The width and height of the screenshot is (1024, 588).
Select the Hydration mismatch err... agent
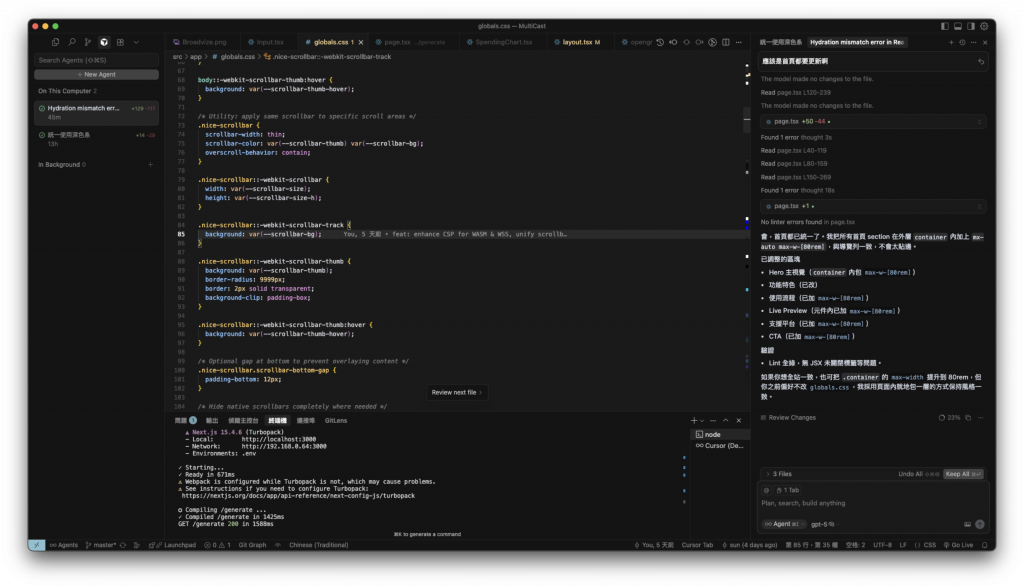click(x=96, y=112)
